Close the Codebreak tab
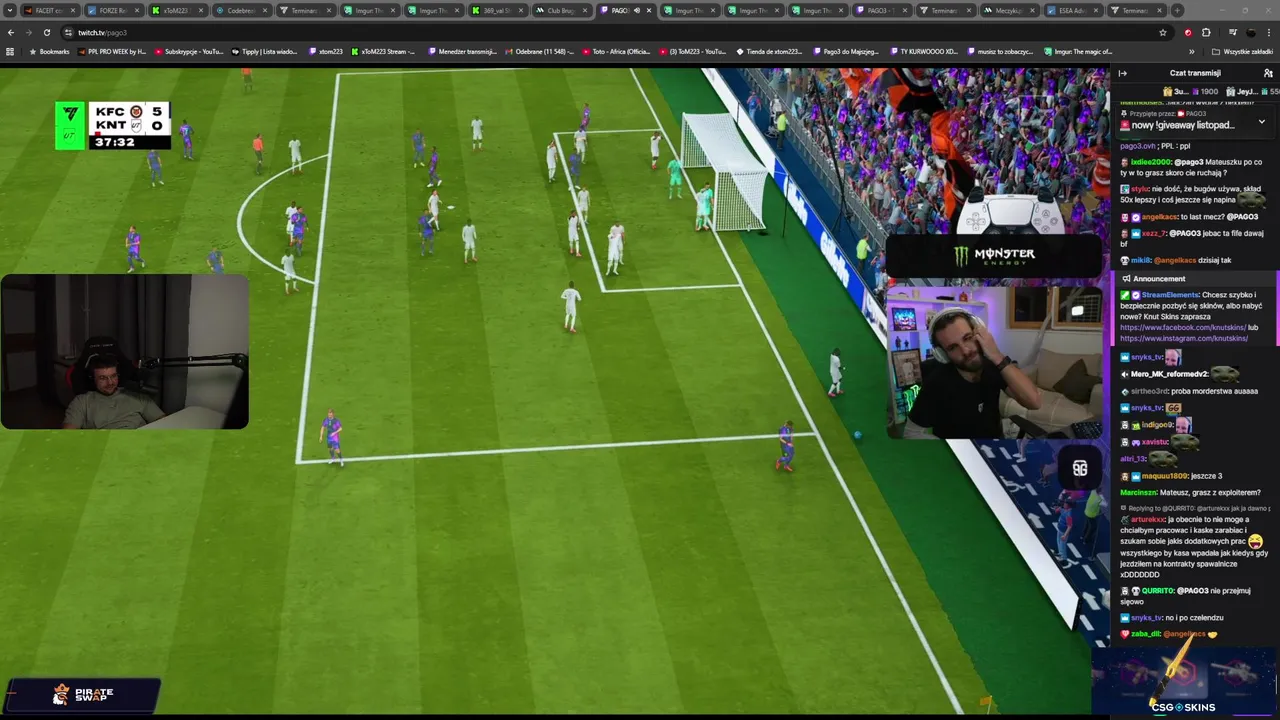This screenshot has height=720, width=1280. click(264, 10)
